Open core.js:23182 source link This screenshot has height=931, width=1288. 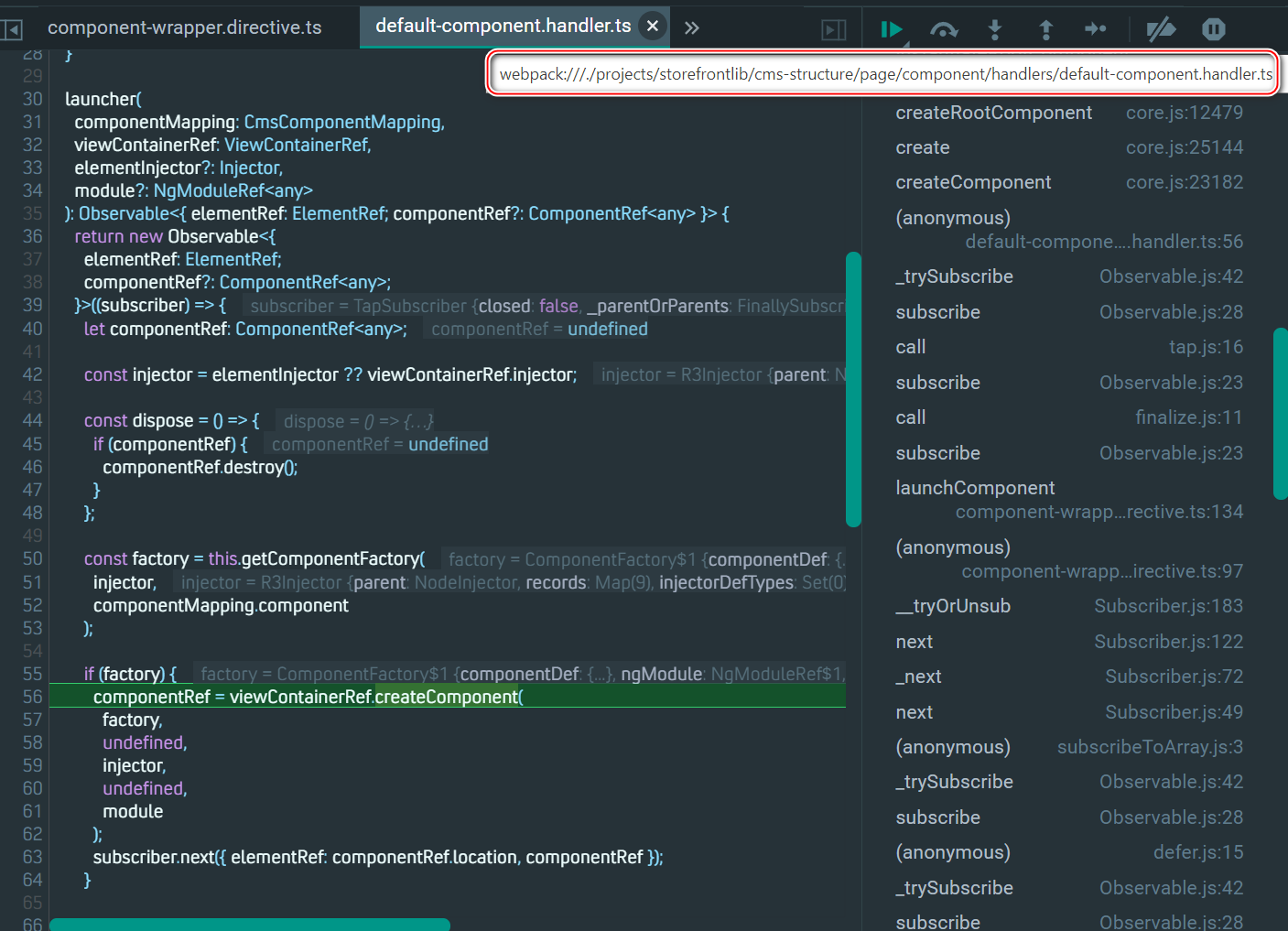(1185, 182)
